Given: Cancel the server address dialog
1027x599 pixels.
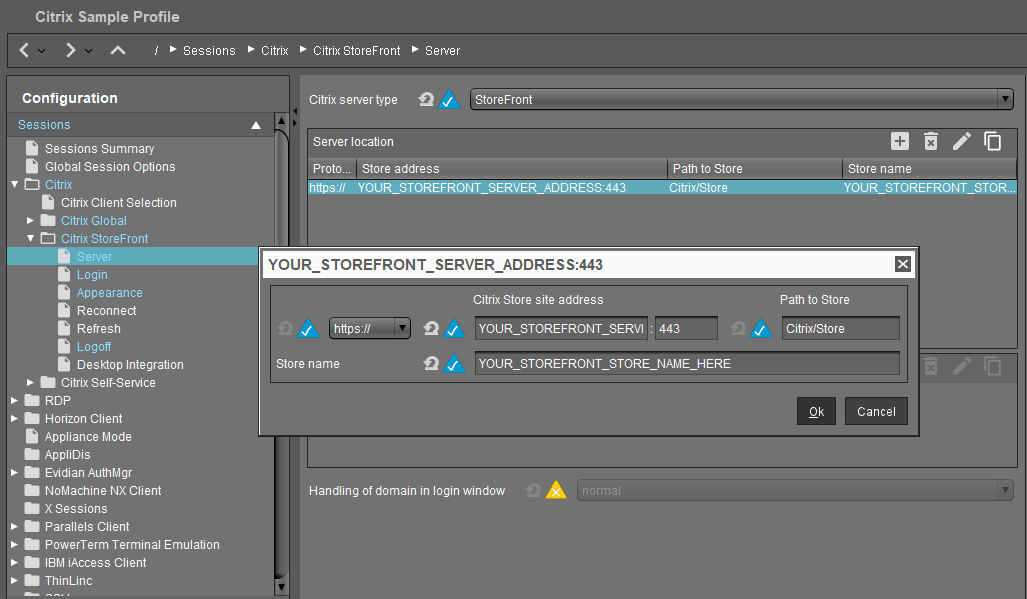Looking at the screenshot, I should (876, 411).
